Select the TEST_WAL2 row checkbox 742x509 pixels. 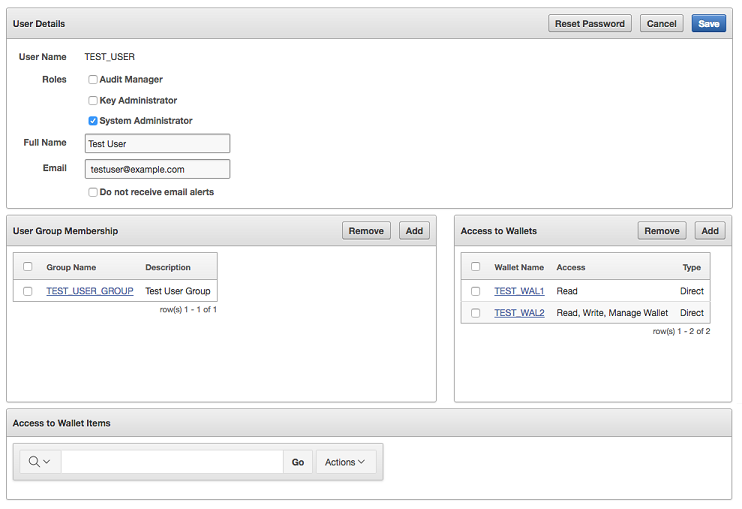(476, 313)
